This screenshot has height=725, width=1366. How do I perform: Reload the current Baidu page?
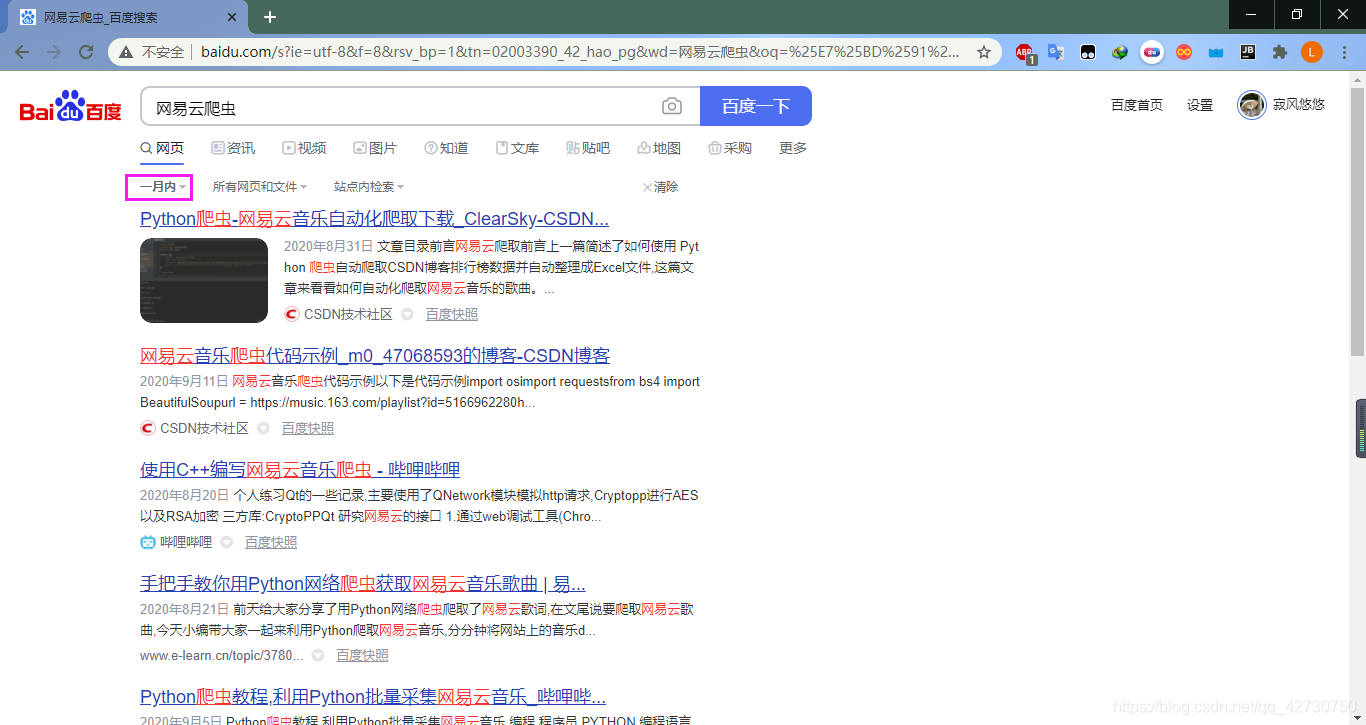tap(86, 52)
